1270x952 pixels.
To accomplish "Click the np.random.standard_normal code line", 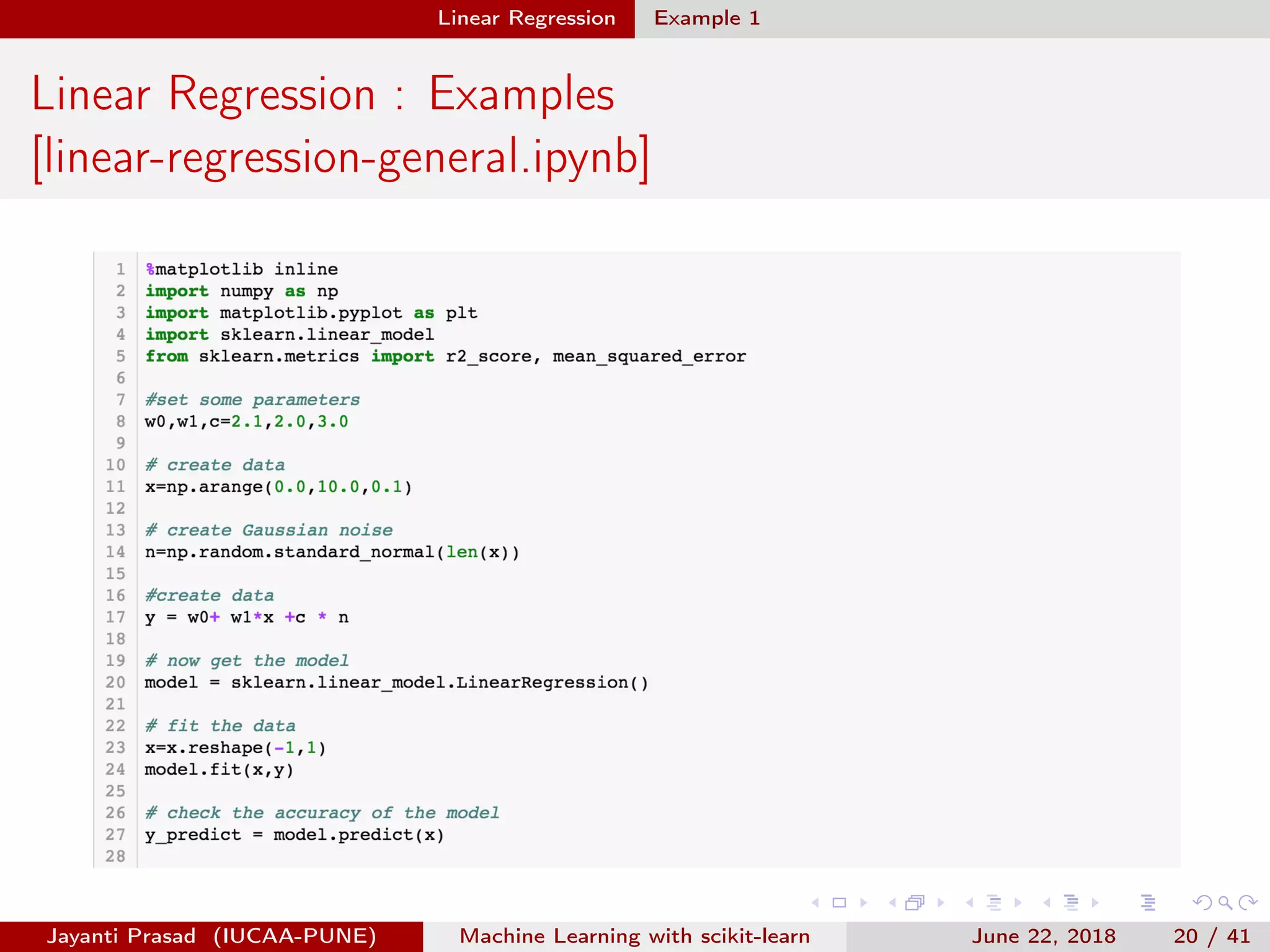I will (332, 552).
